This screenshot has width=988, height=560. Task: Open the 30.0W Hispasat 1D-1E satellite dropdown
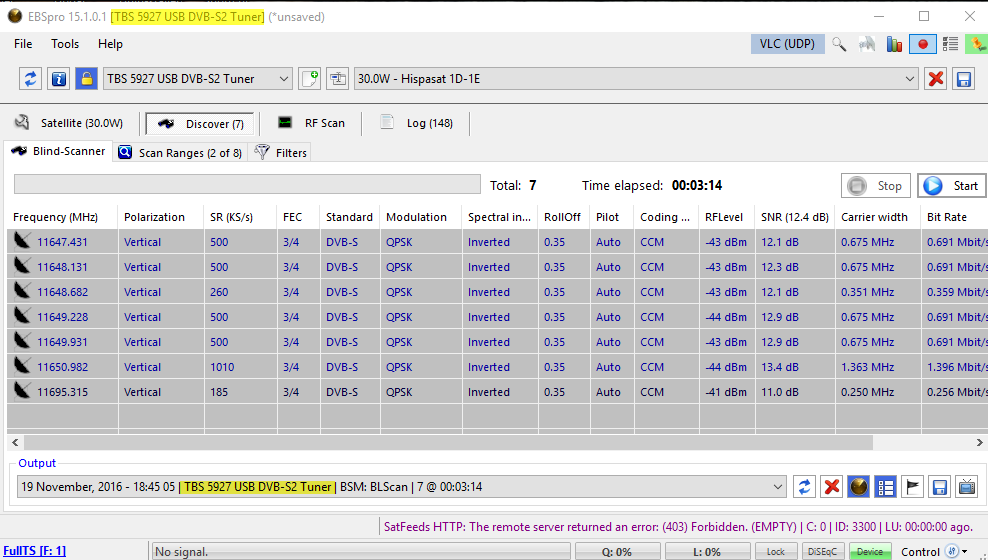(909, 79)
